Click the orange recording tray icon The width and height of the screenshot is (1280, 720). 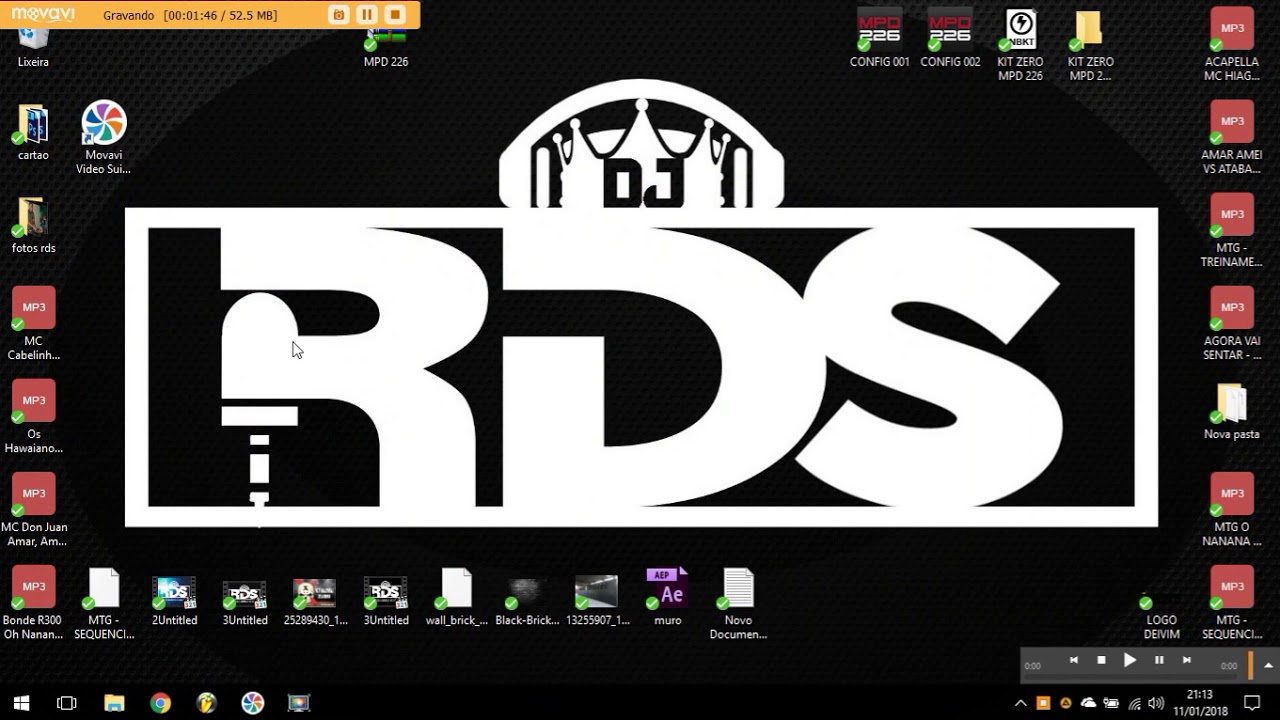pyautogui.click(x=1044, y=703)
